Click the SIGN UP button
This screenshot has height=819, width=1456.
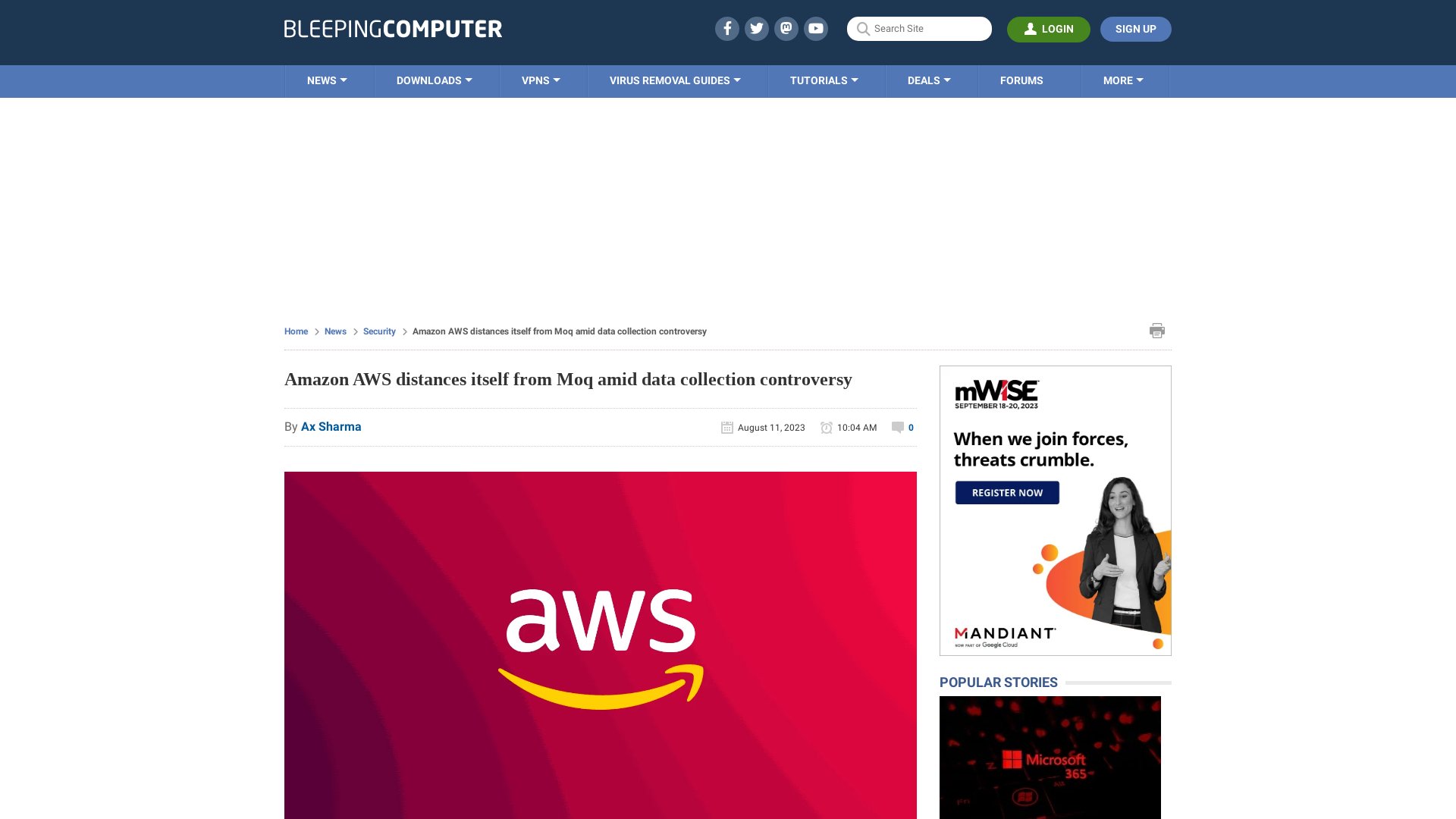[1135, 29]
